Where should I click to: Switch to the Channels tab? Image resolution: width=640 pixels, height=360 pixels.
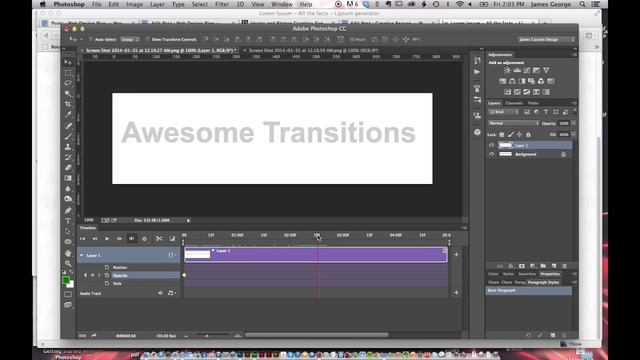point(514,103)
